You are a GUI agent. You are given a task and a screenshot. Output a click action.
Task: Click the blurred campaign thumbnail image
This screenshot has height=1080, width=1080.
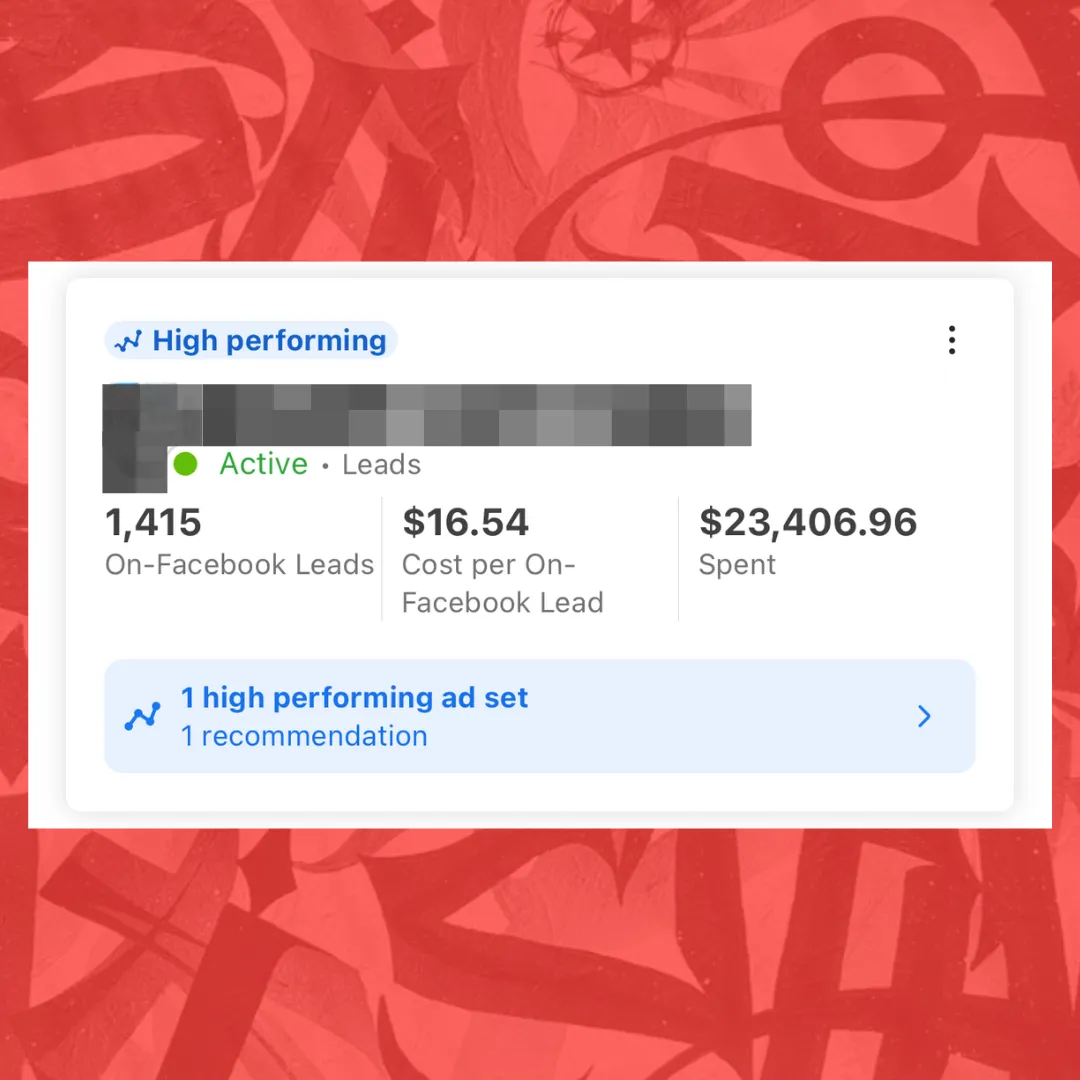[136, 438]
